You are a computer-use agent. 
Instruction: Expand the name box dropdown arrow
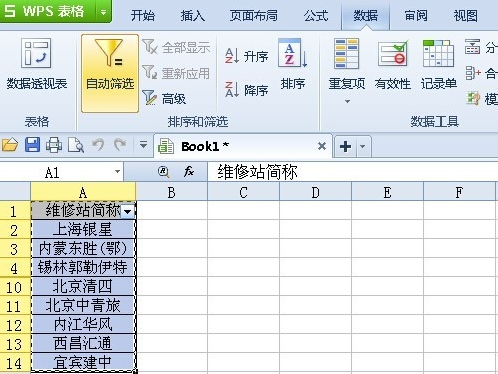click(117, 172)
